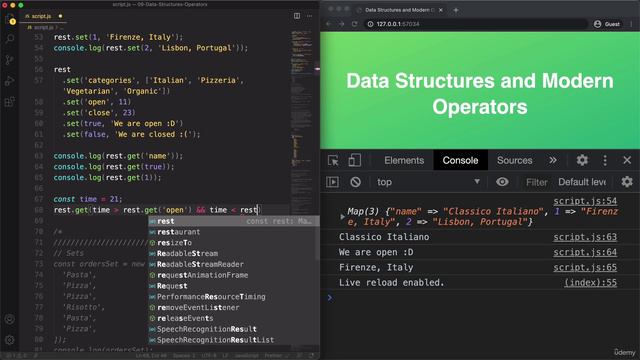Open the script.js:63 source link
This screenshot has height=360, width=640.
(585, 237)
